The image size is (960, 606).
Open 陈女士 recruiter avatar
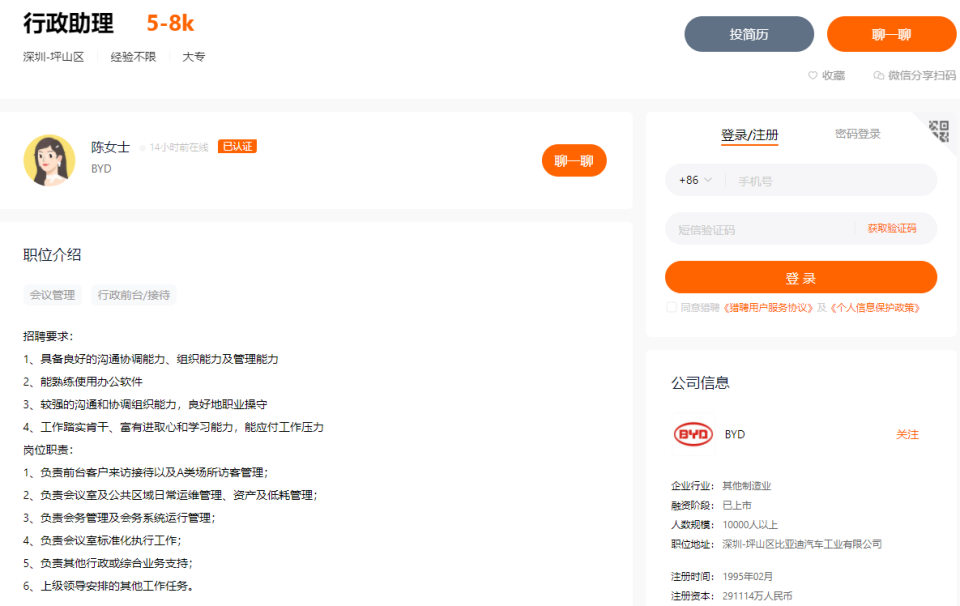click(x=50, y=160)
